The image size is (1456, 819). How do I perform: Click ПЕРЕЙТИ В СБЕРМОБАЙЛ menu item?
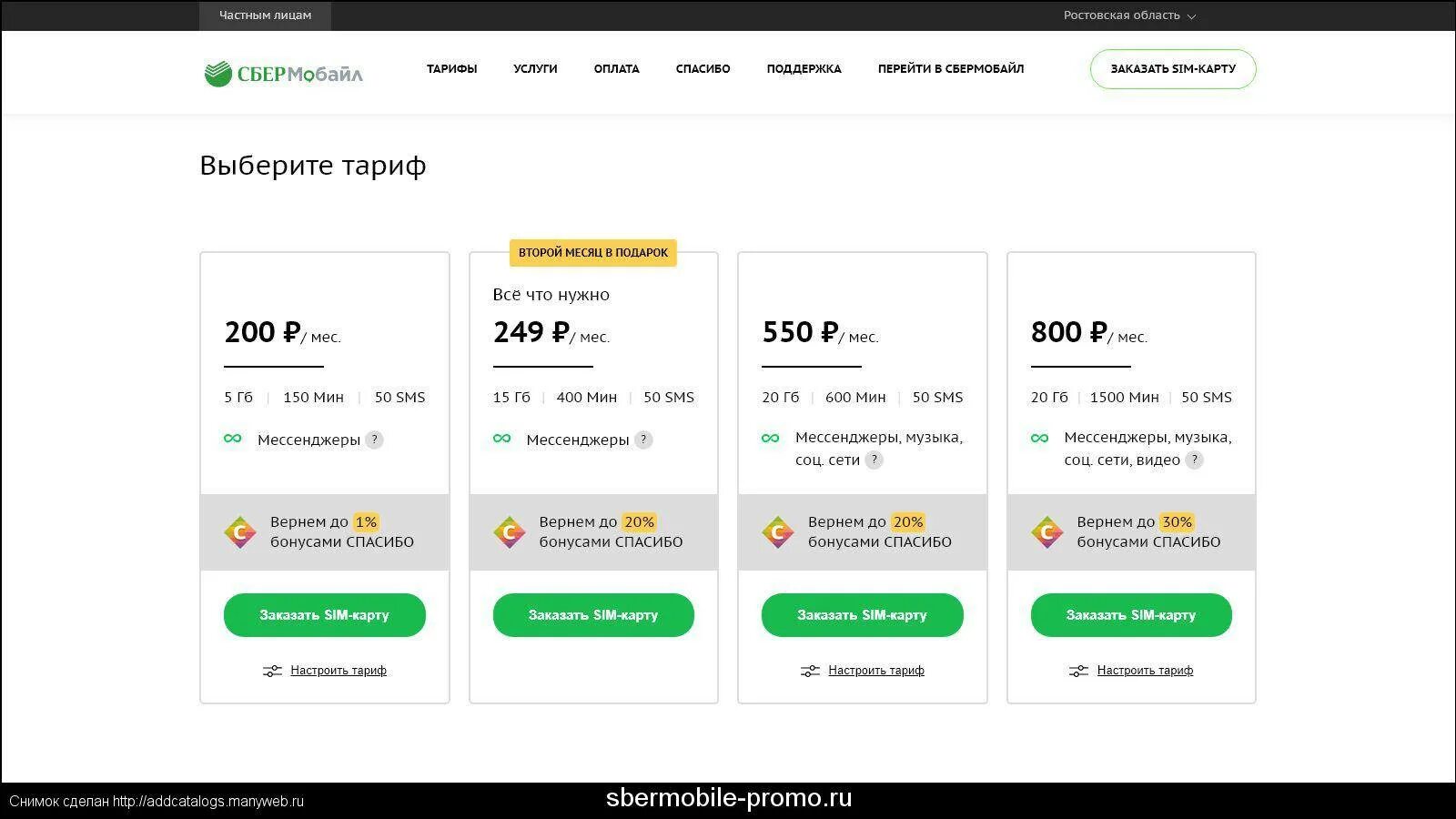click(x=950, y=69)
